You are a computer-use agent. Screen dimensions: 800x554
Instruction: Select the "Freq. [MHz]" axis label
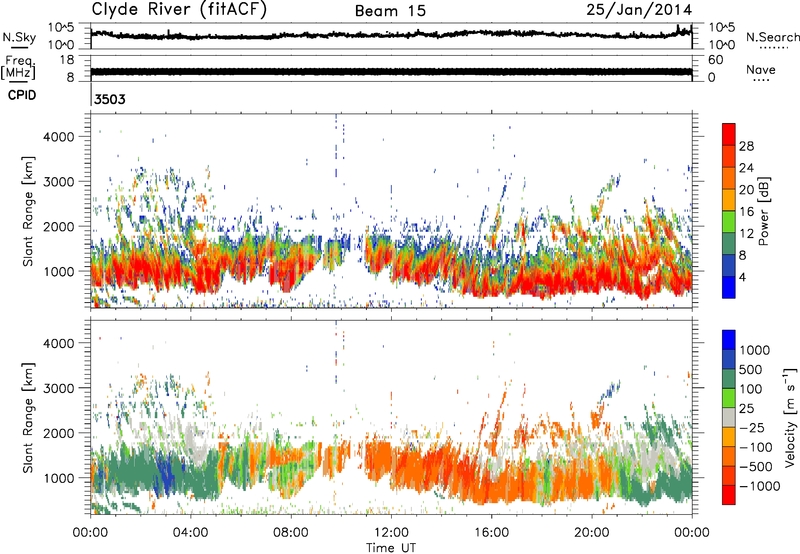click(18, 68)
